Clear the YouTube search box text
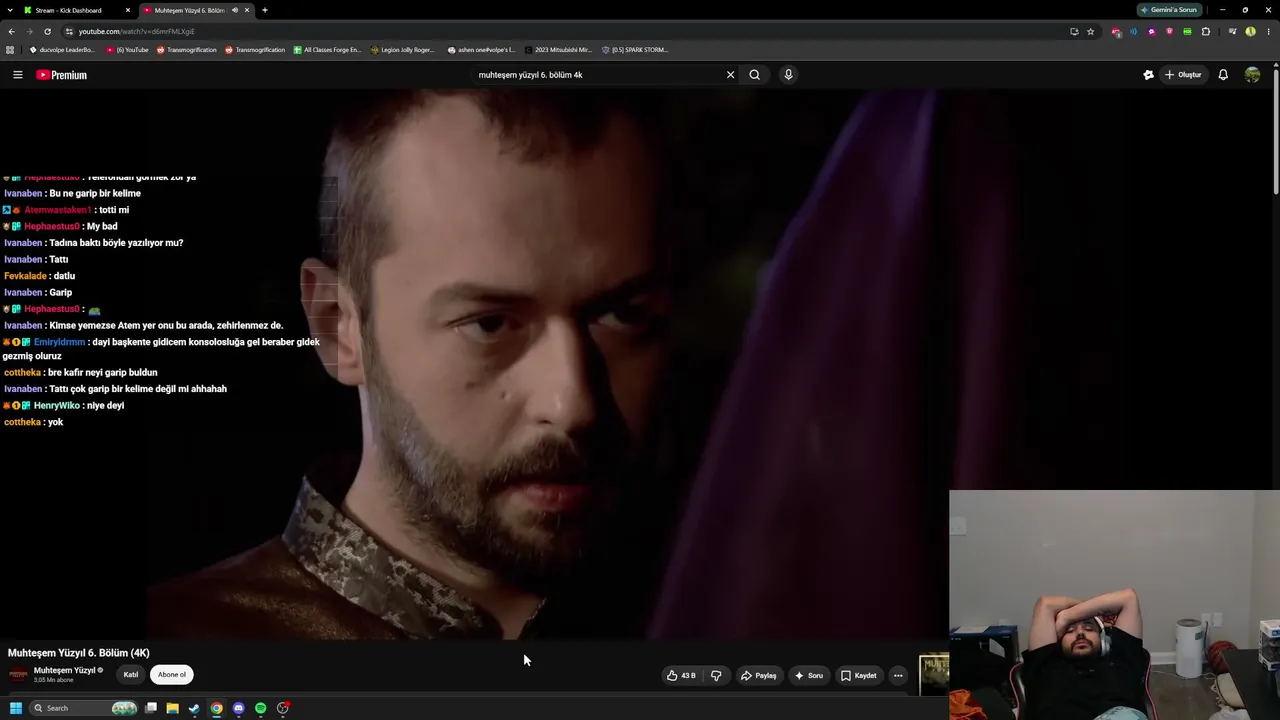The width and height of the screenshot is (1280, 720). (730, 75)
